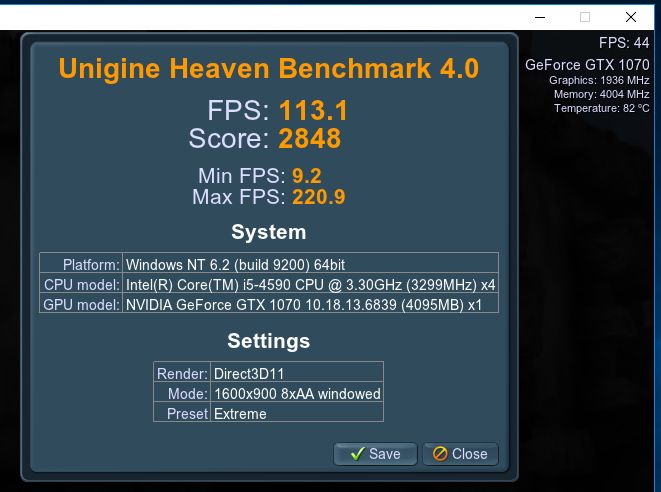The image size is (661, 492).
Task: Maximize the Heaven Benchmark window
Action: (585, 17)
